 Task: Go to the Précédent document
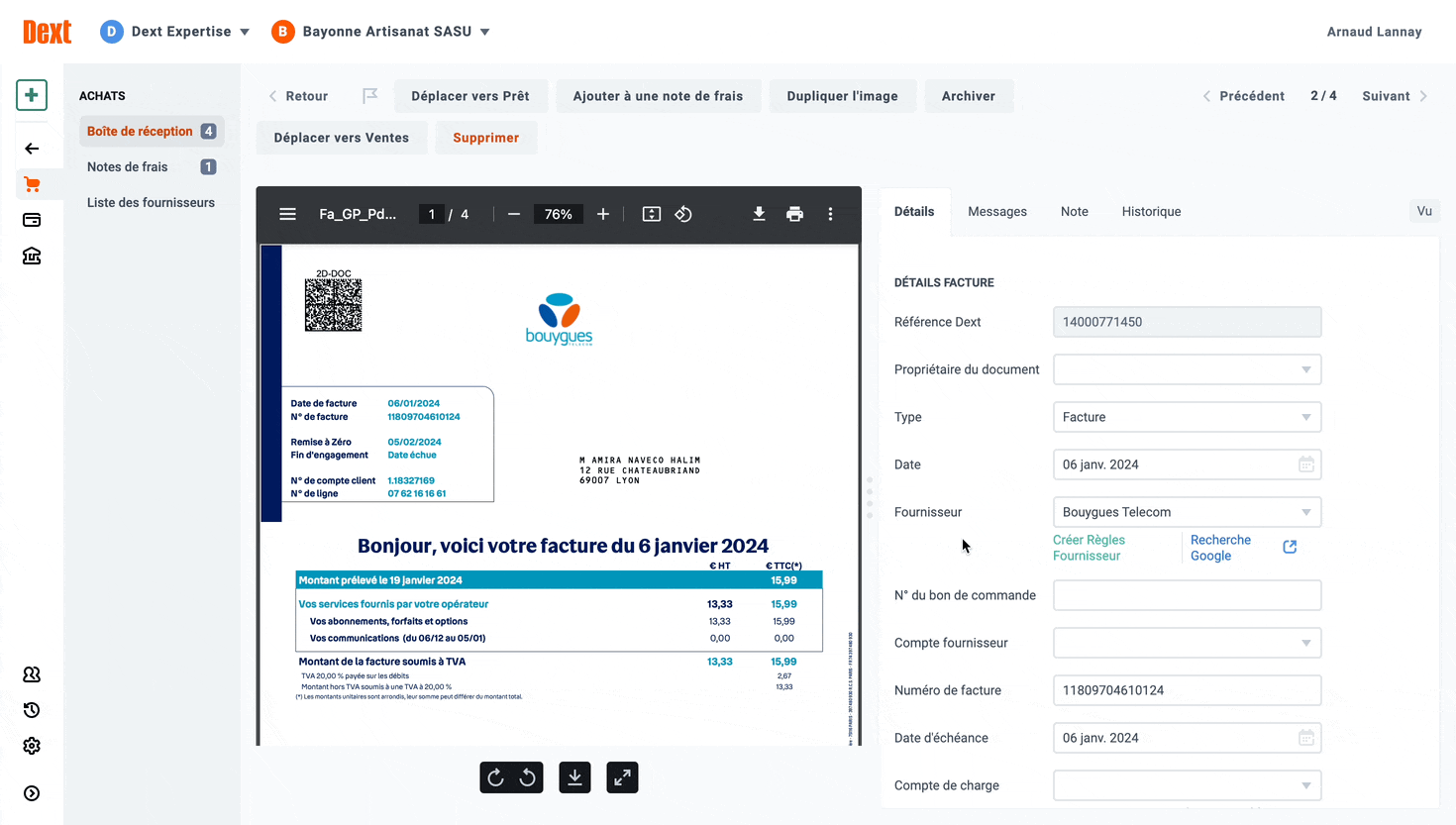1243,96
